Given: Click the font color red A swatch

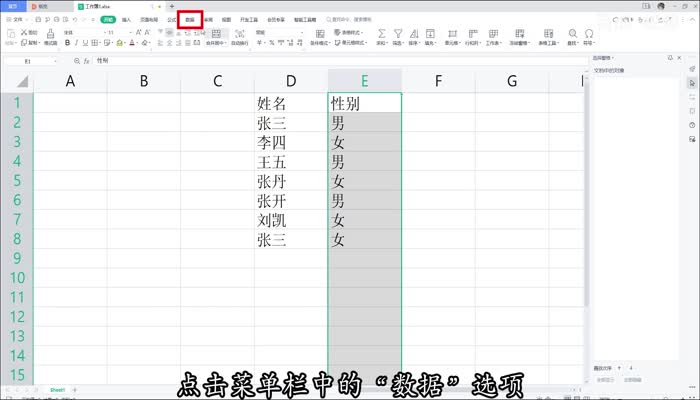Looking at the screenshot, I should coord(132,44).
